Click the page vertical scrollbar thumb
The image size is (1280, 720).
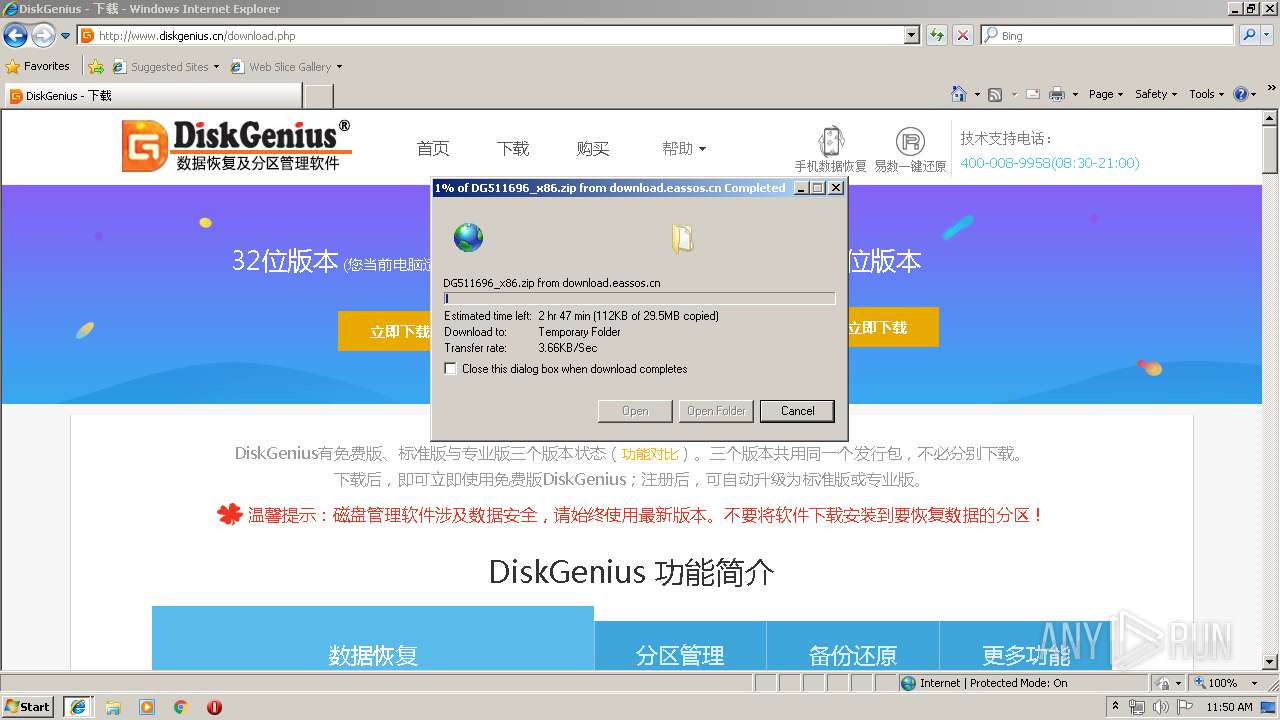(1270, 150)
